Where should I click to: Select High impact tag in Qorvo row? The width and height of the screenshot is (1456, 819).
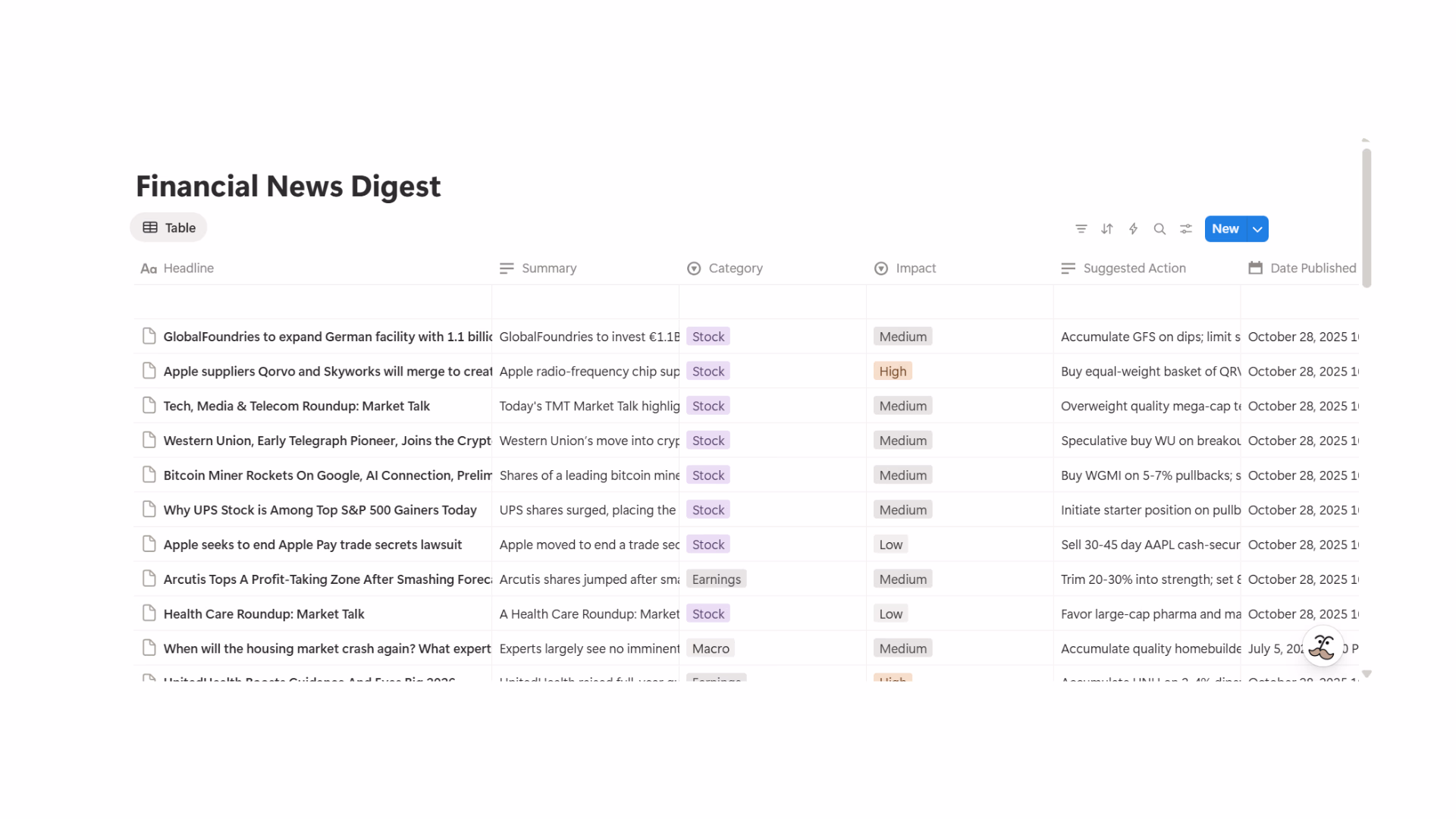(x=893, y=372)
